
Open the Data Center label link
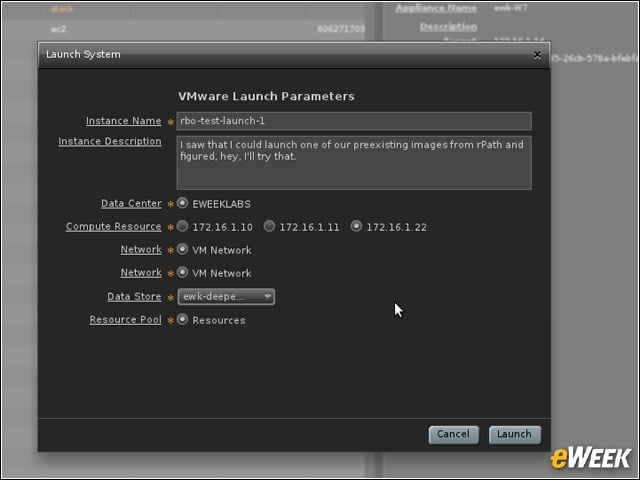pyautogui.click(x=131, y=204)
